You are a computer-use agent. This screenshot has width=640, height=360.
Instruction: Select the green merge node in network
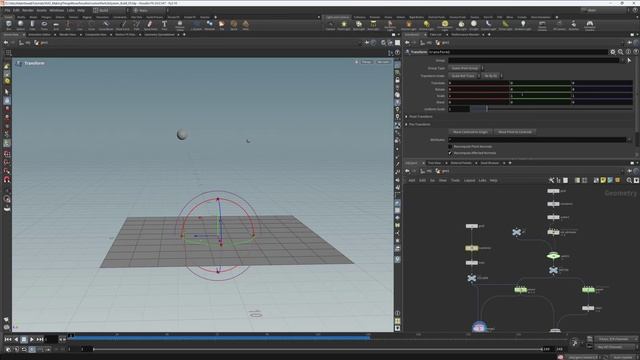[x=553, y=256]
